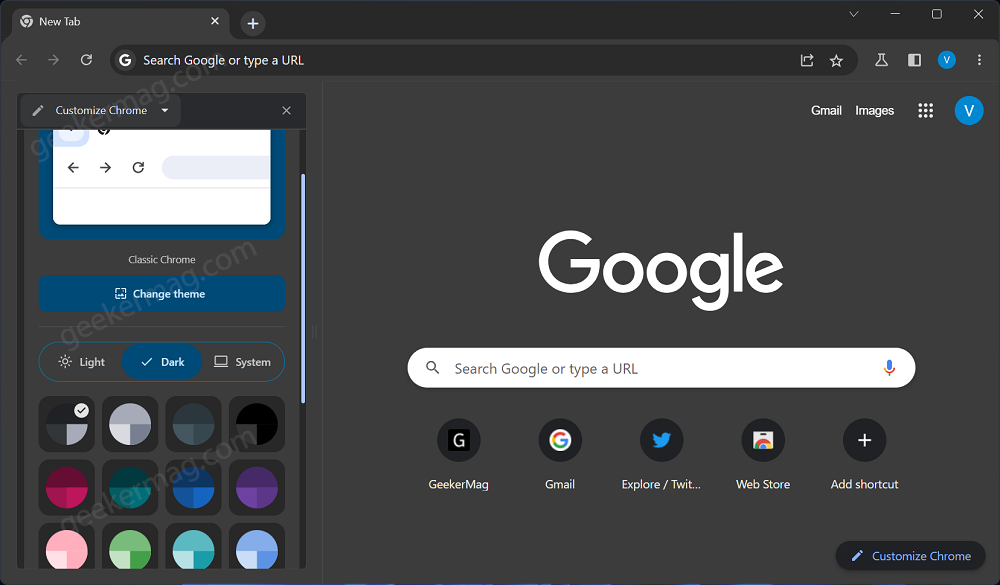Open the Gmail link at top

[826, 110]
